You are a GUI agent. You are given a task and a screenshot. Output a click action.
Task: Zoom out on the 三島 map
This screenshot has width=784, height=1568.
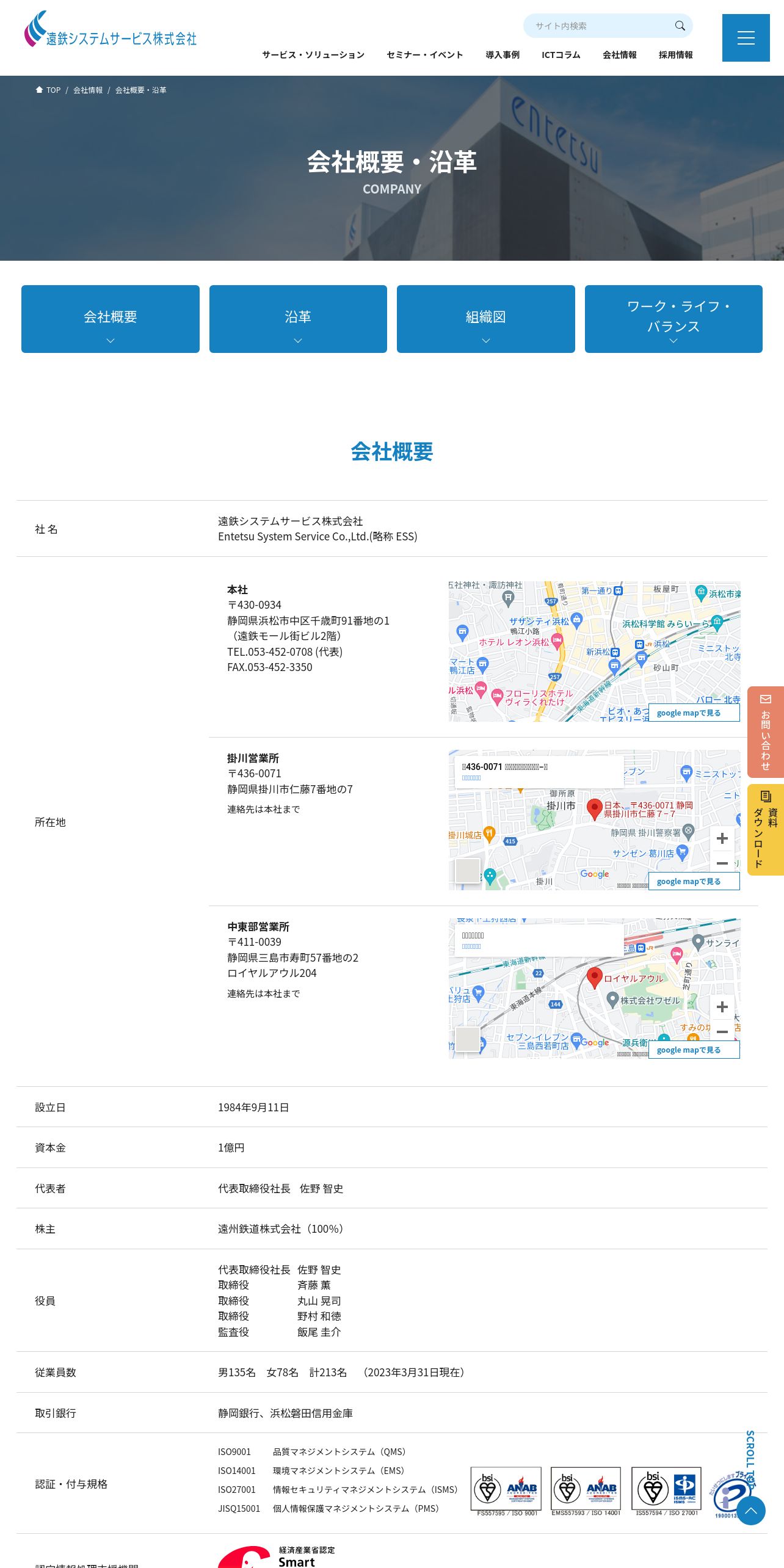tap(722, 1031)
